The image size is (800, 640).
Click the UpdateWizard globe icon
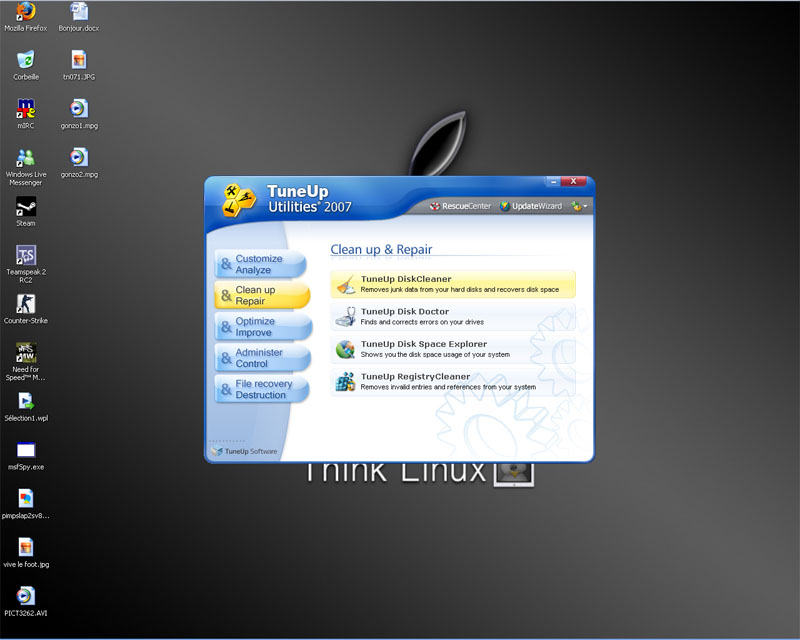505,206
